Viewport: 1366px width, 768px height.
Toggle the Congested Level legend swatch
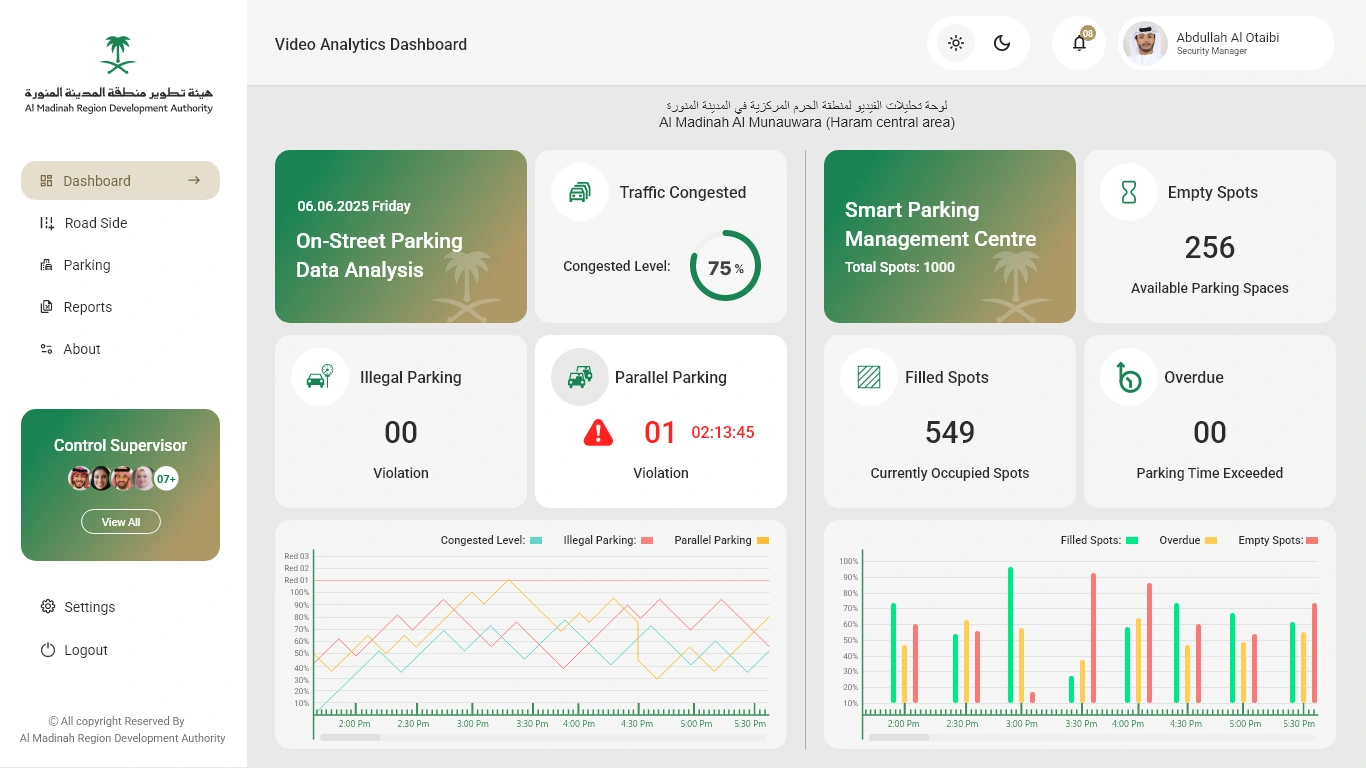[536, 540]
